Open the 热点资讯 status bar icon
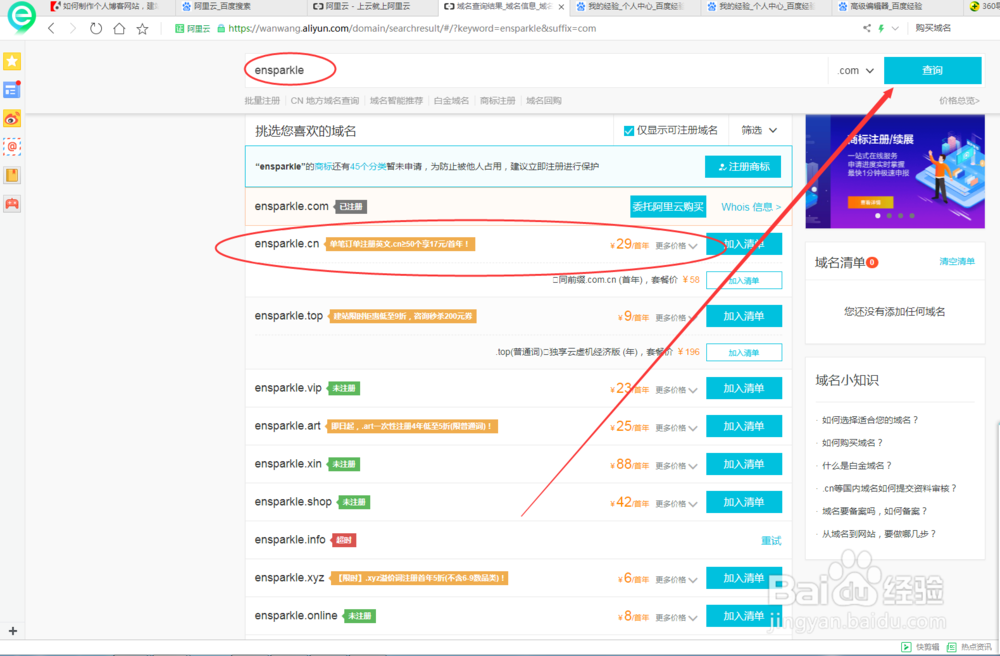 pos(969,647)
